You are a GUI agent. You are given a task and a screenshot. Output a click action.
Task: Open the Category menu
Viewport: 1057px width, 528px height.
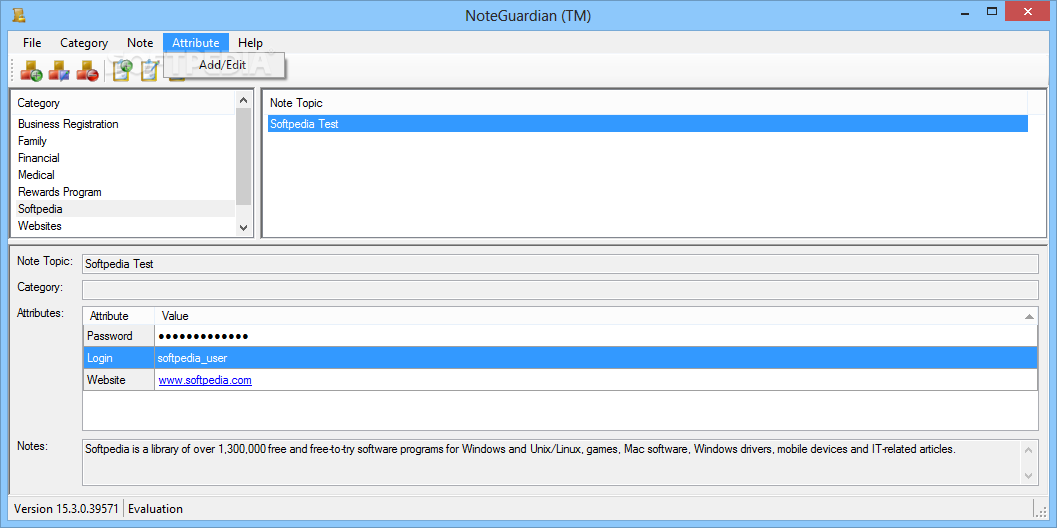pyautogui.click(x=84, y=42)
